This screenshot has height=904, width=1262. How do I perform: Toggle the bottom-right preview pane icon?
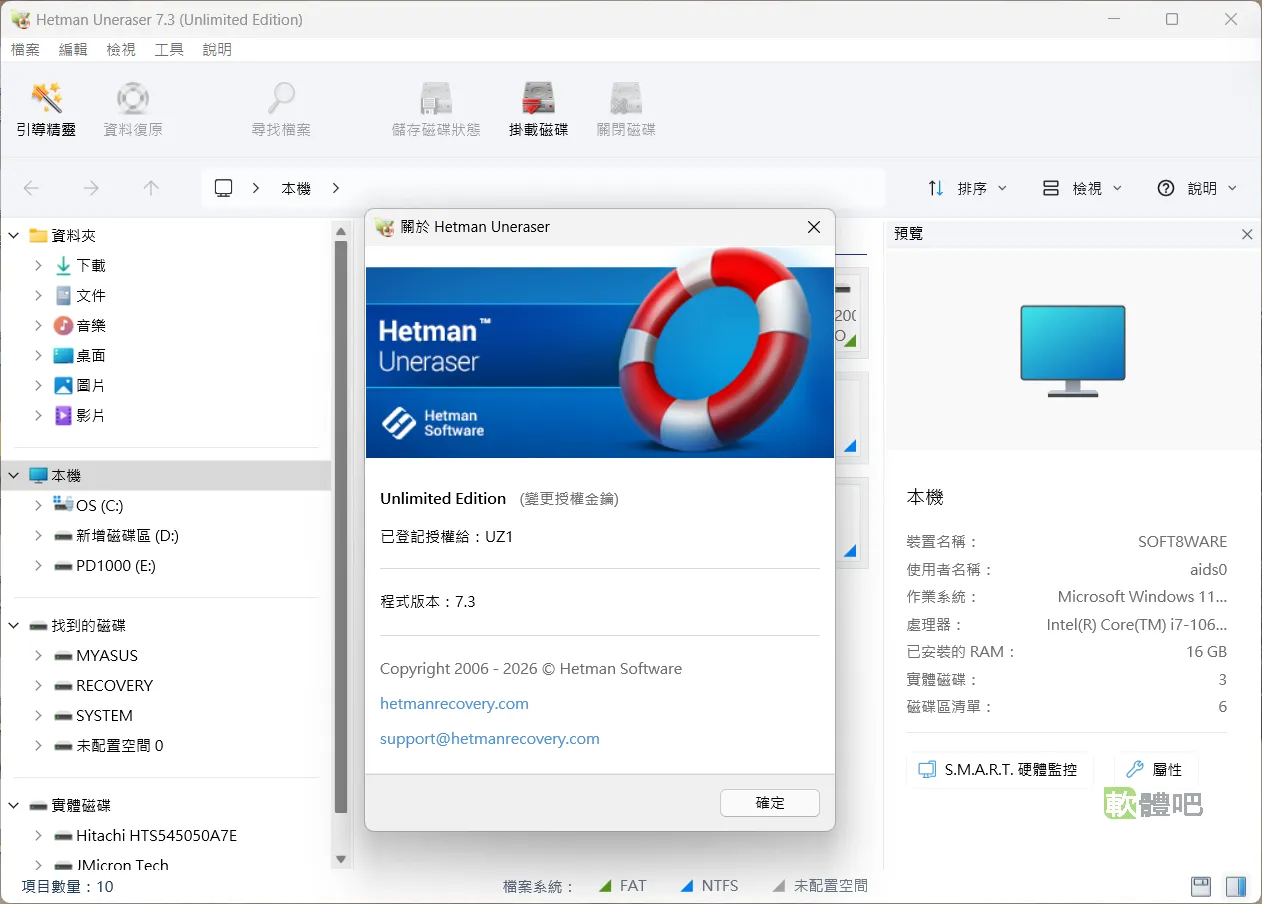point(1236,886)
